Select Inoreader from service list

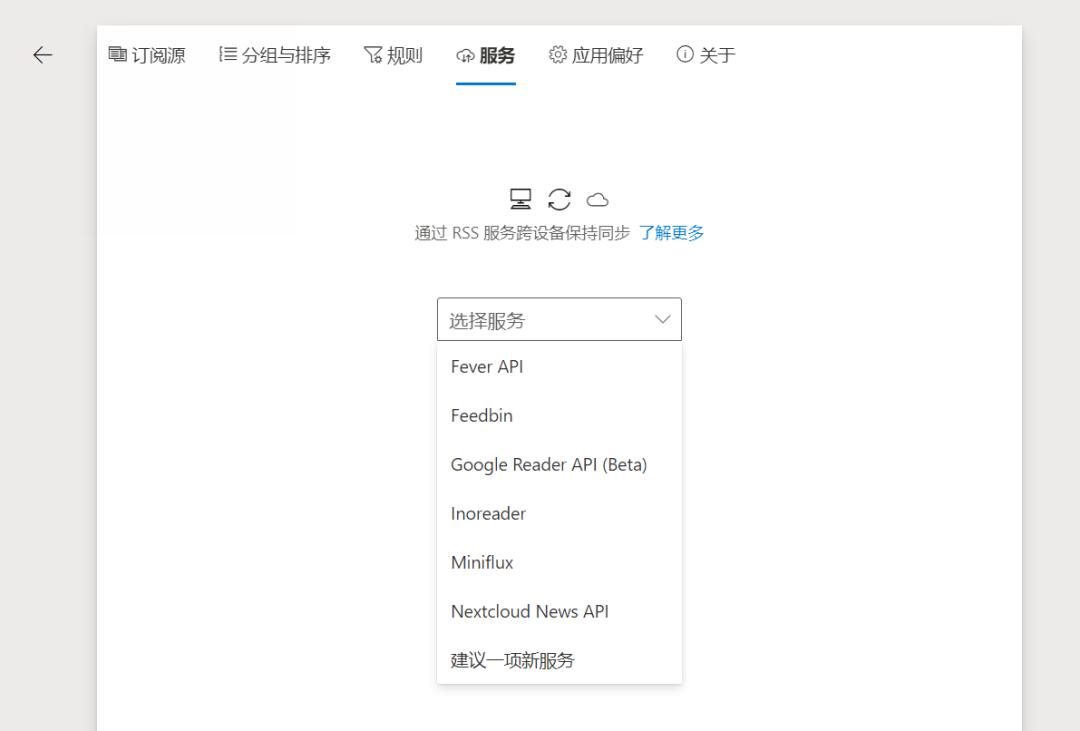(488, 513)
